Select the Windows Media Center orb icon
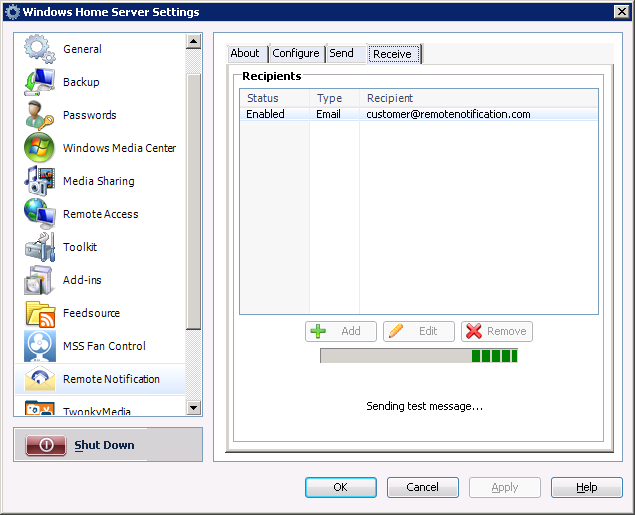635x515 pixels. [39, 148]
